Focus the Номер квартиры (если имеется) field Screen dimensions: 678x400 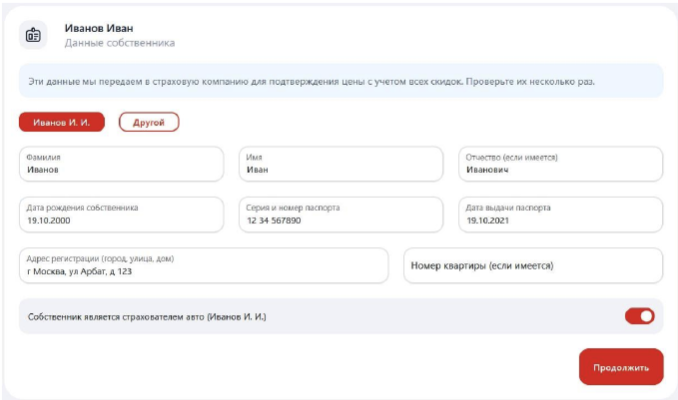point(533,266)
